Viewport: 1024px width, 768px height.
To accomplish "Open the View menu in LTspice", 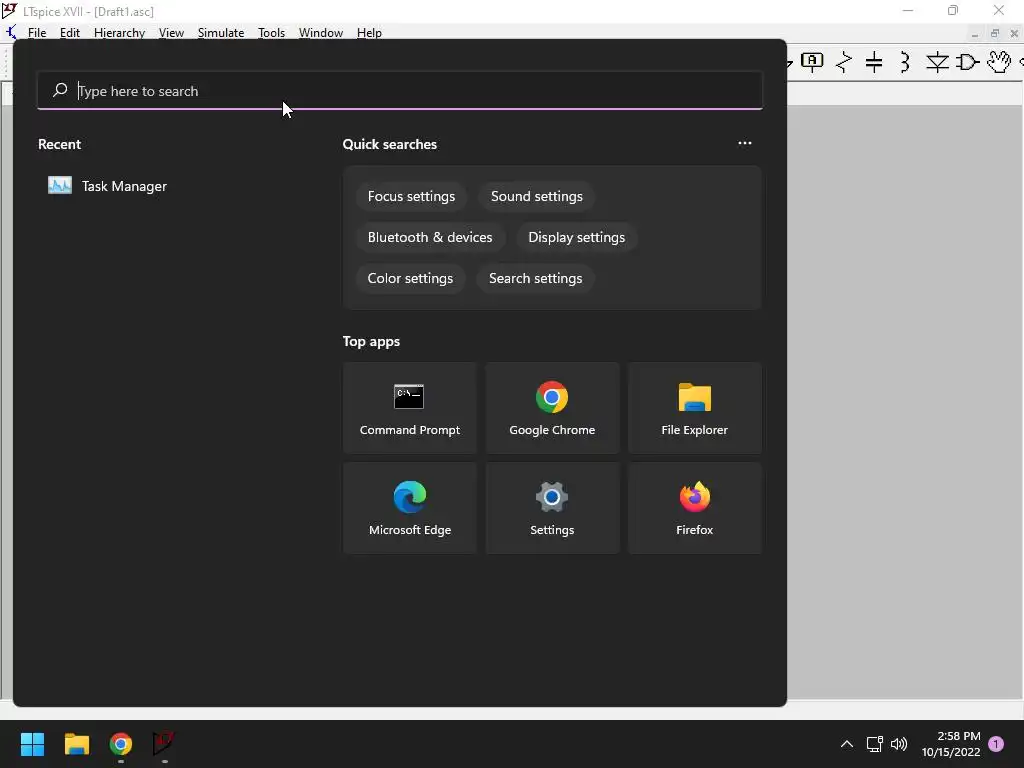I will coord(171,33).
